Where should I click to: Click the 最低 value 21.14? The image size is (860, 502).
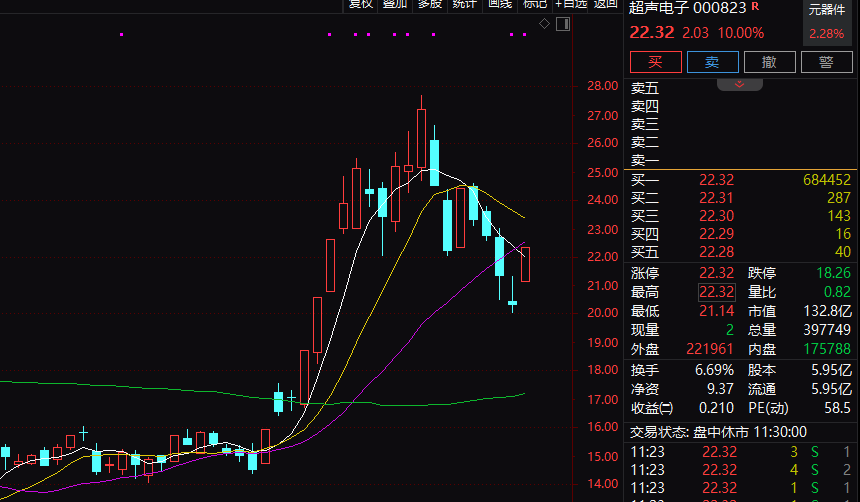click(x=716, y=312)
